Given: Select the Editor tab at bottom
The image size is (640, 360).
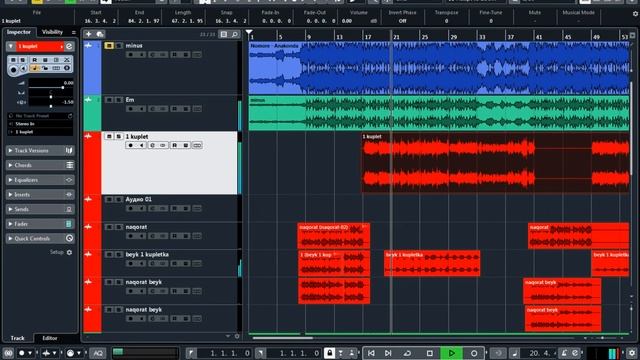Looking at the screenshot, I should click(50, 338).
